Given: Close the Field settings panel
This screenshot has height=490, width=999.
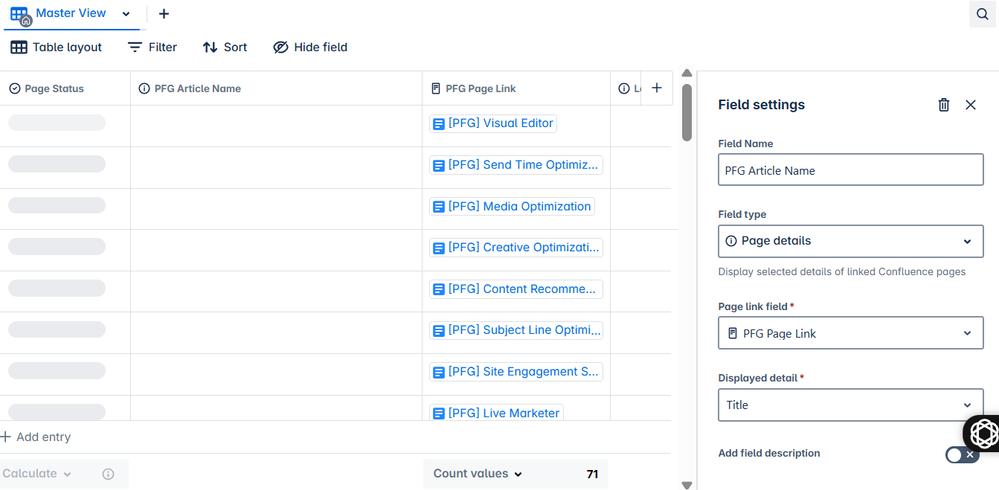Looking at the screenshot, I should 970,105.
